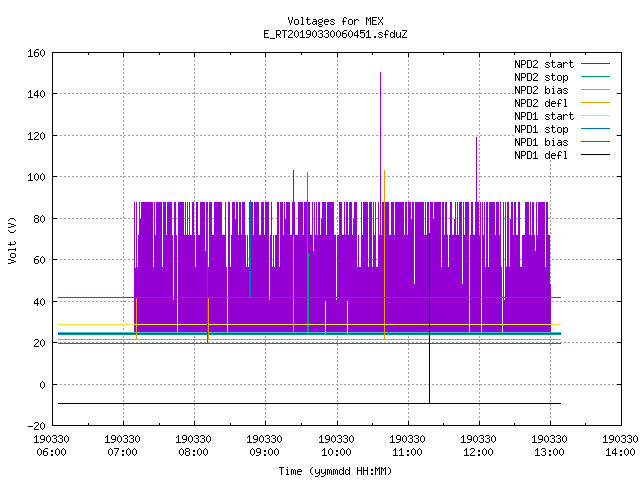Click the 80 y-axis tick label

click(39, 219)
